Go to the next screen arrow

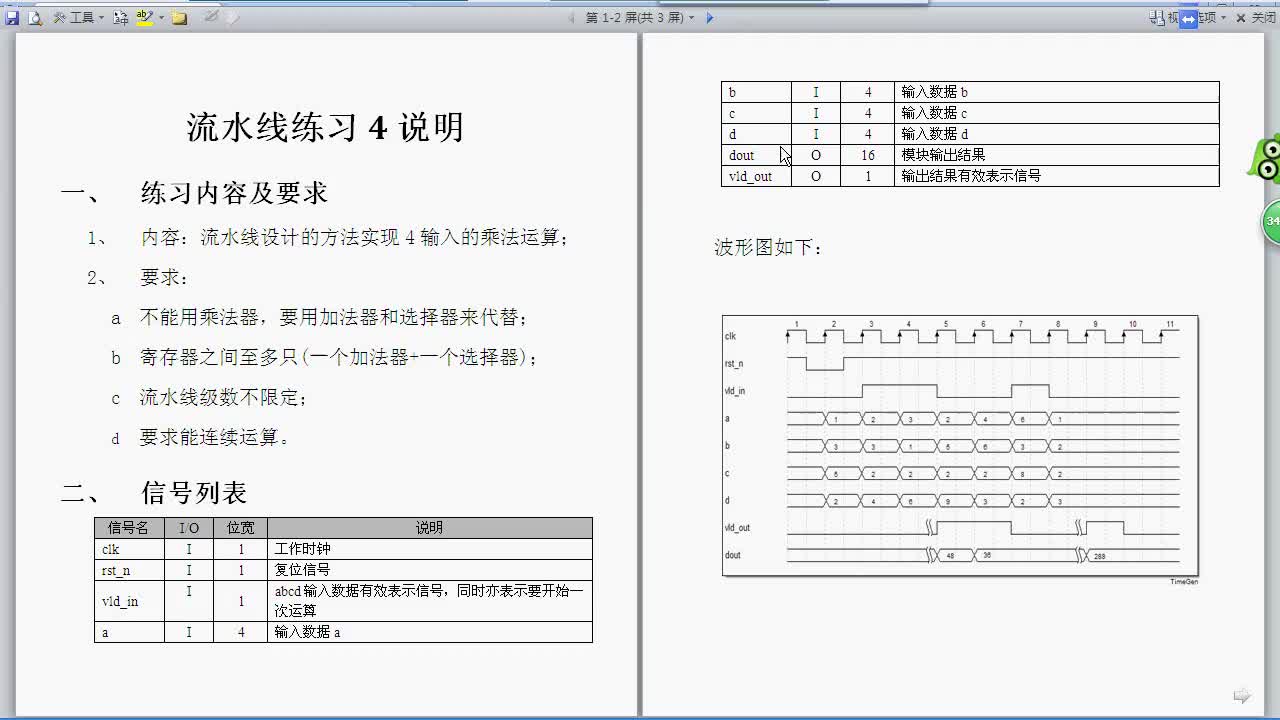pyautogui.click(x=709, y=18)
